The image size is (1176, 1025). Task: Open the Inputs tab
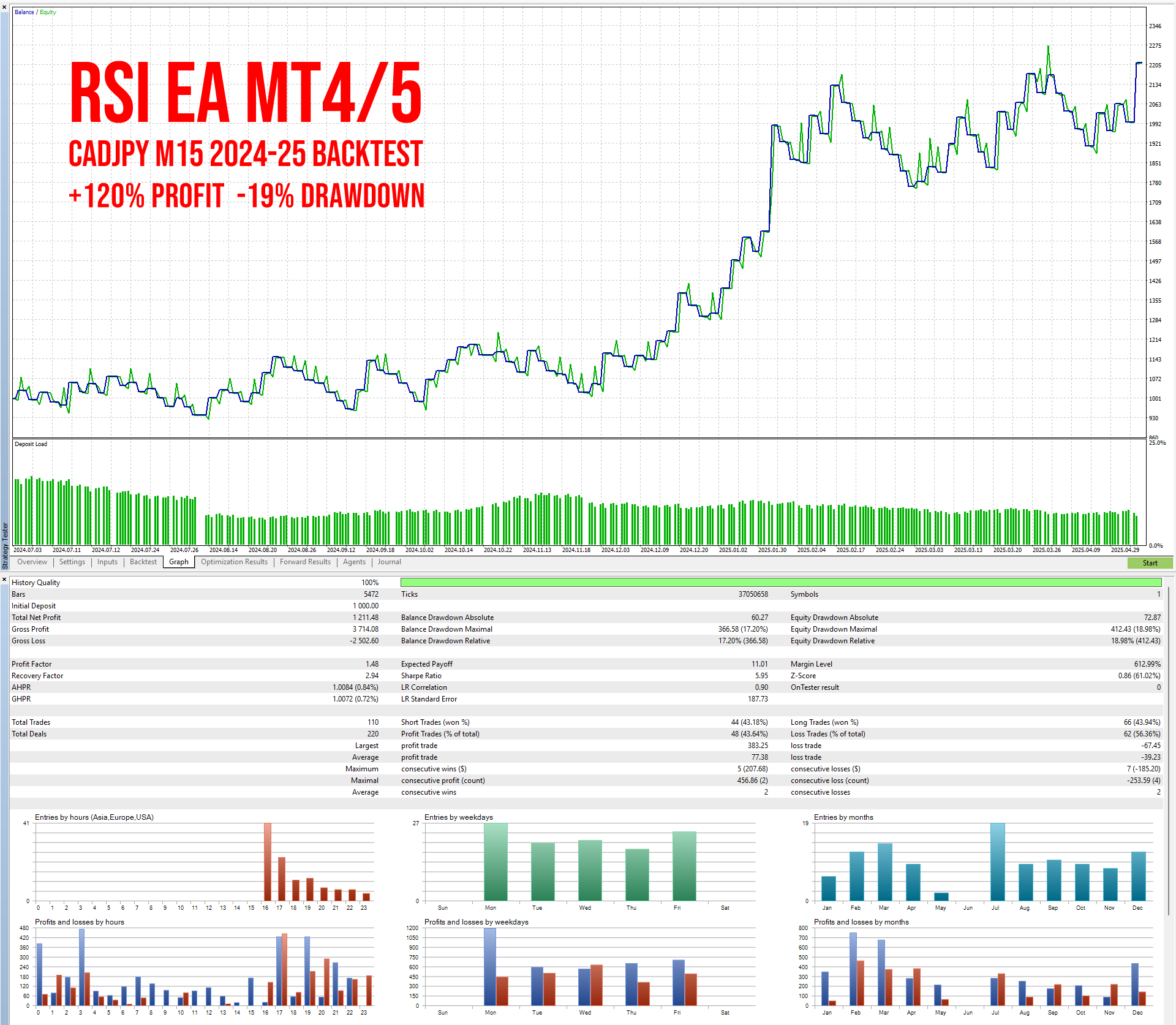(107, 562)
